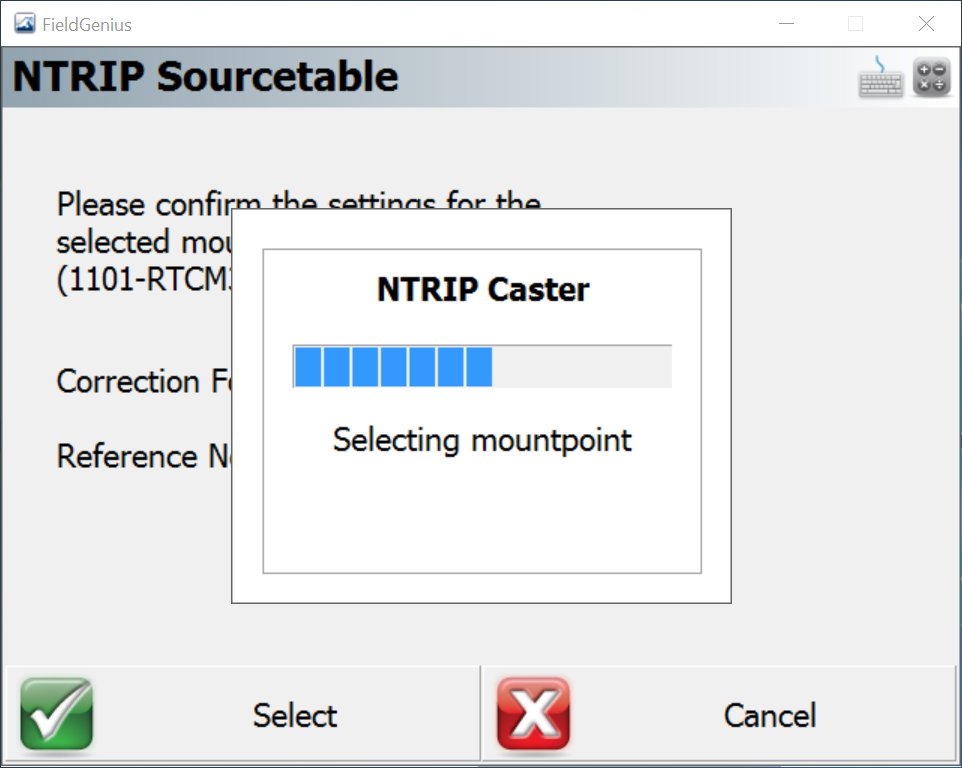Cancel the NTRIP Caster connection
962x768 pixels.
769,714
